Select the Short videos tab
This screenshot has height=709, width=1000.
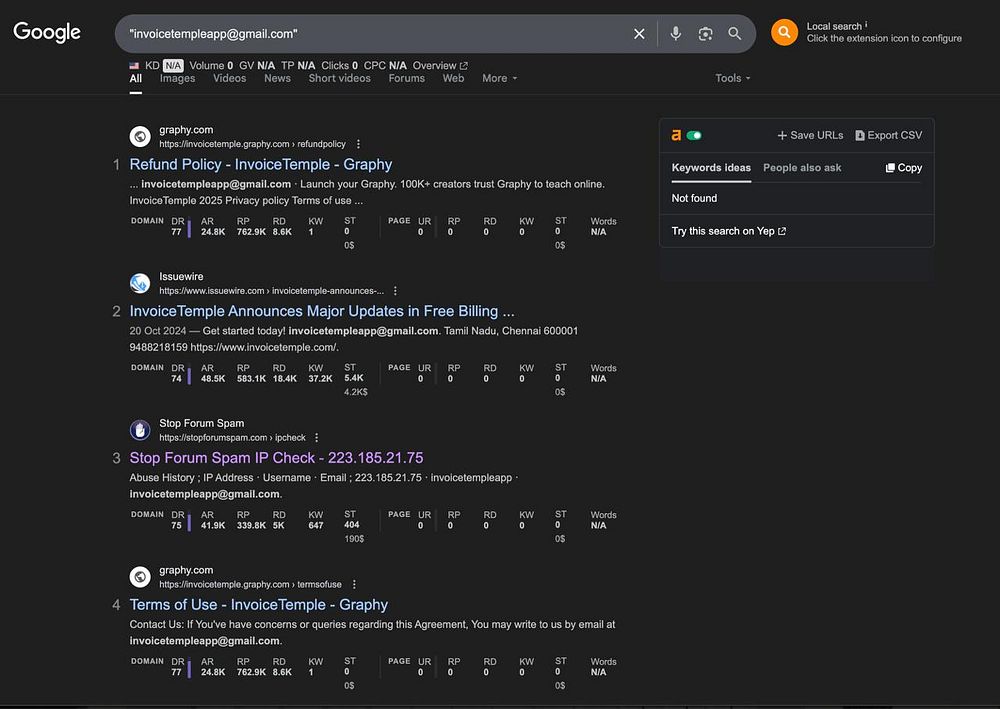tap(339, 78)
